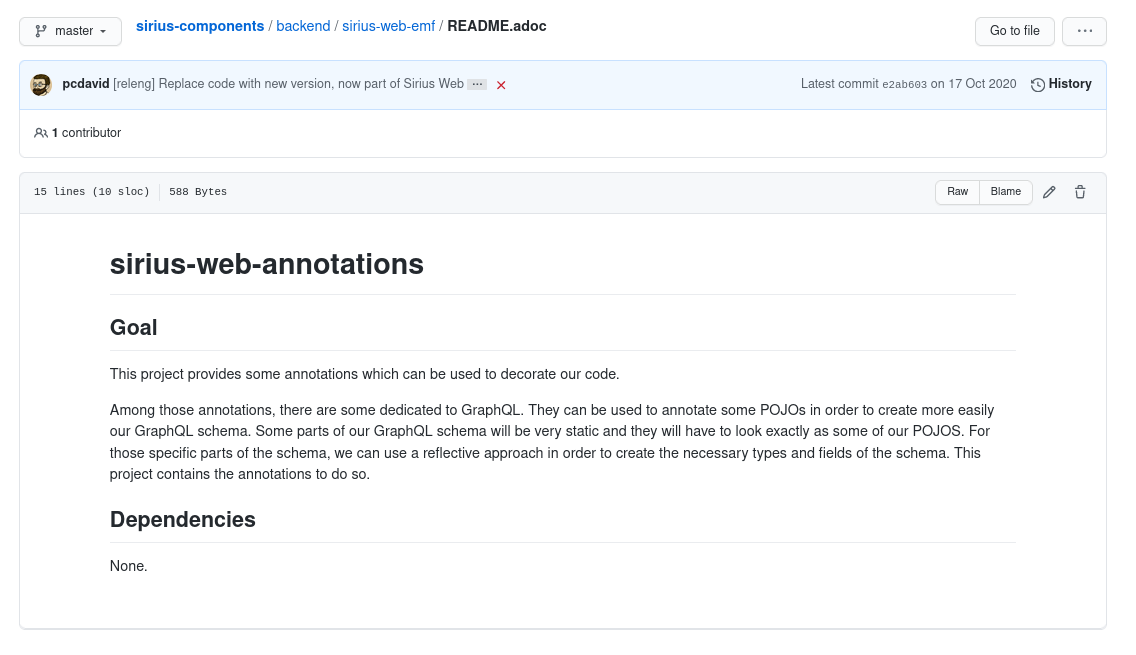Select the Raw view of the file
This screenshot has height=655, width=1136.
click(957, 192)
